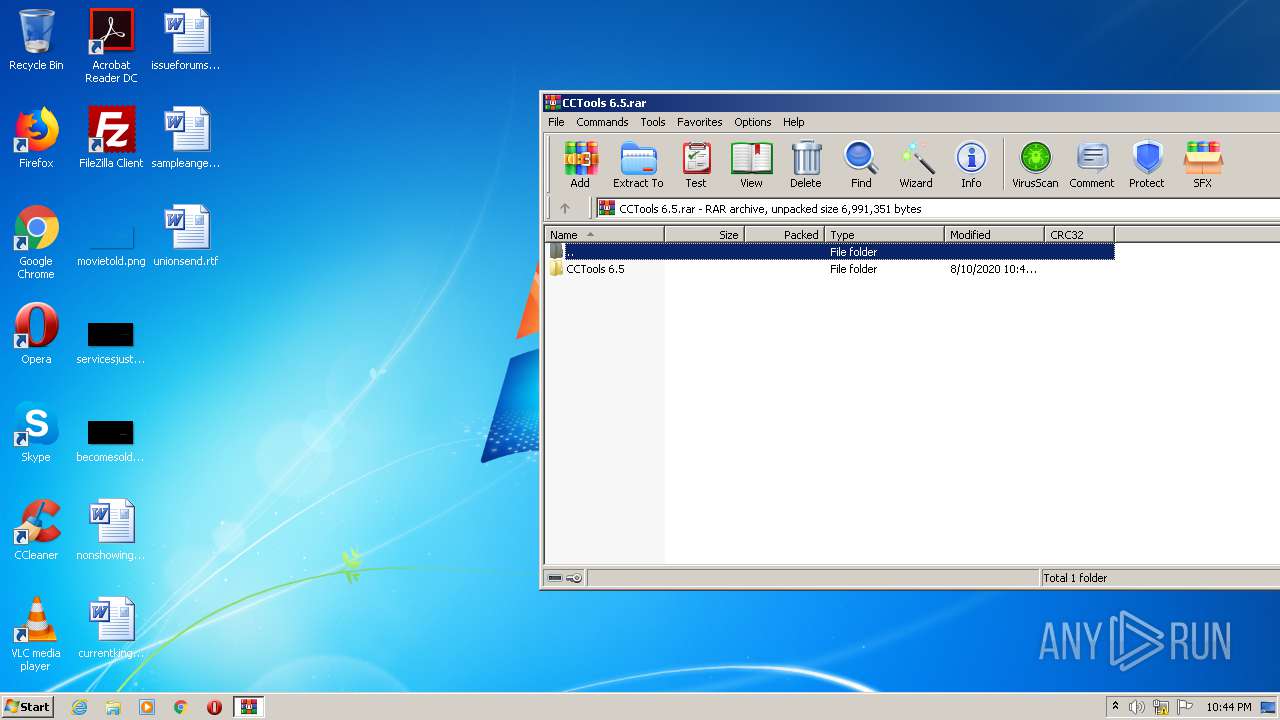Show hidden tray icons arrow
This screenshot has width=1280, height=720.
(1115, 707)
